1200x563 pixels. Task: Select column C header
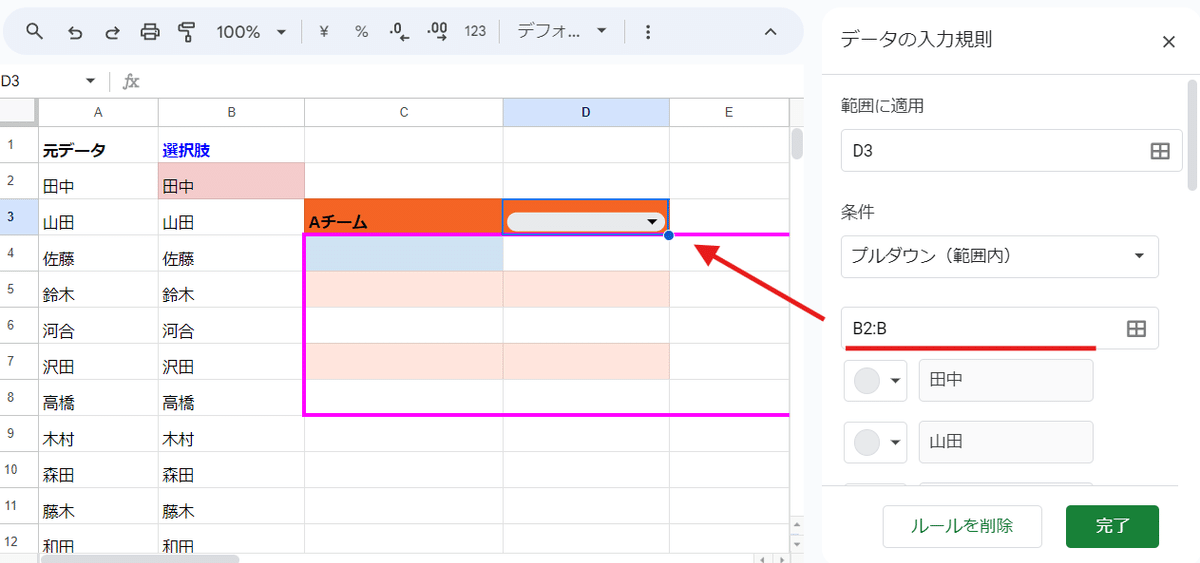click(404, 112)
